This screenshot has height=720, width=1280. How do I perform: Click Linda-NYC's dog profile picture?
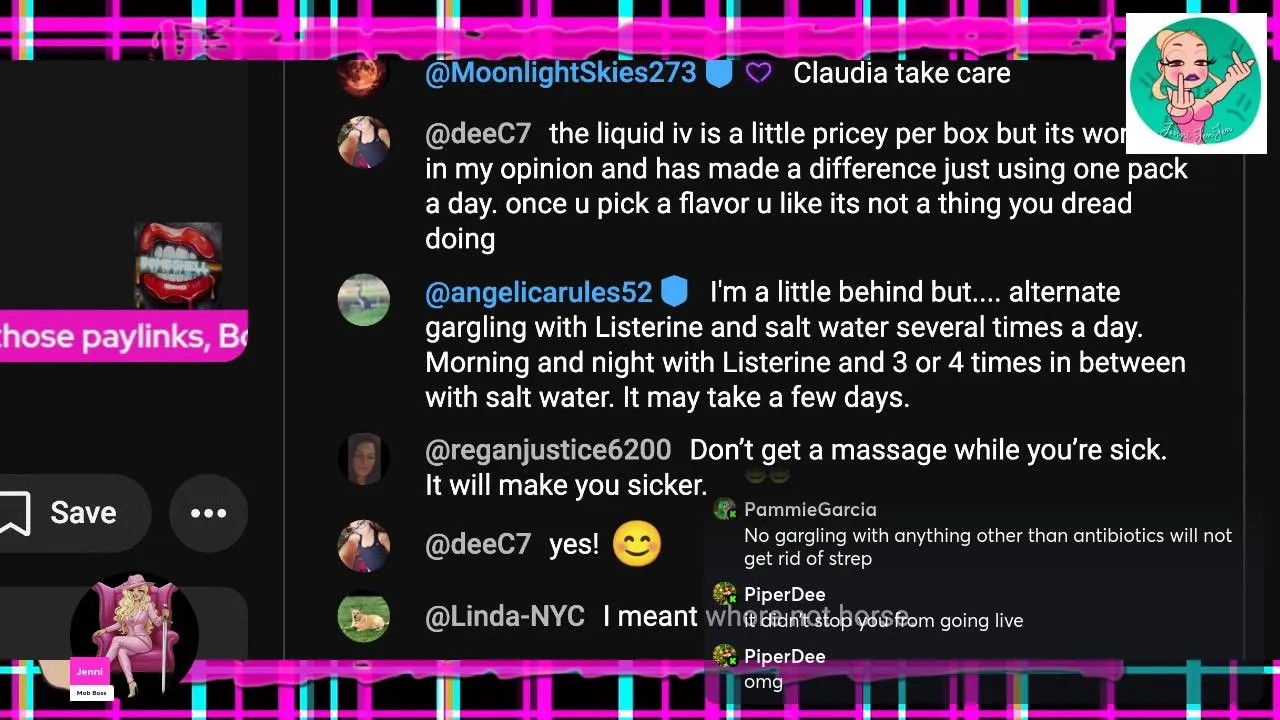pyautogui.click(x=363, y=617)
